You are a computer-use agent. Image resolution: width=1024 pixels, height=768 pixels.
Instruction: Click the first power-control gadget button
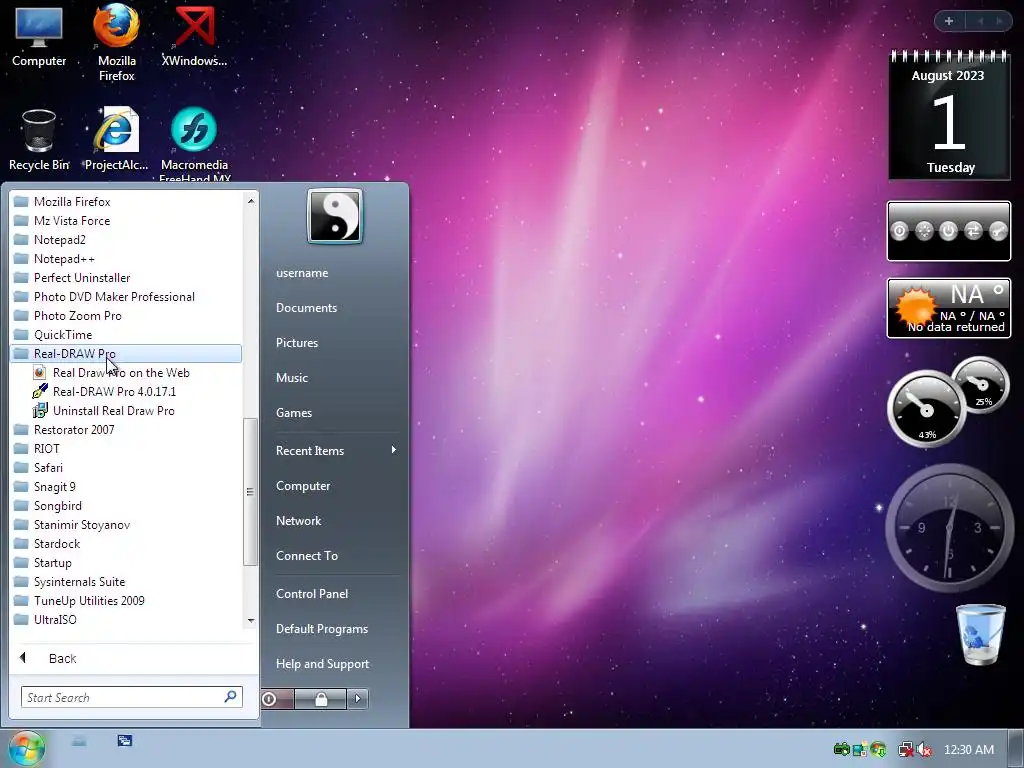899,231
